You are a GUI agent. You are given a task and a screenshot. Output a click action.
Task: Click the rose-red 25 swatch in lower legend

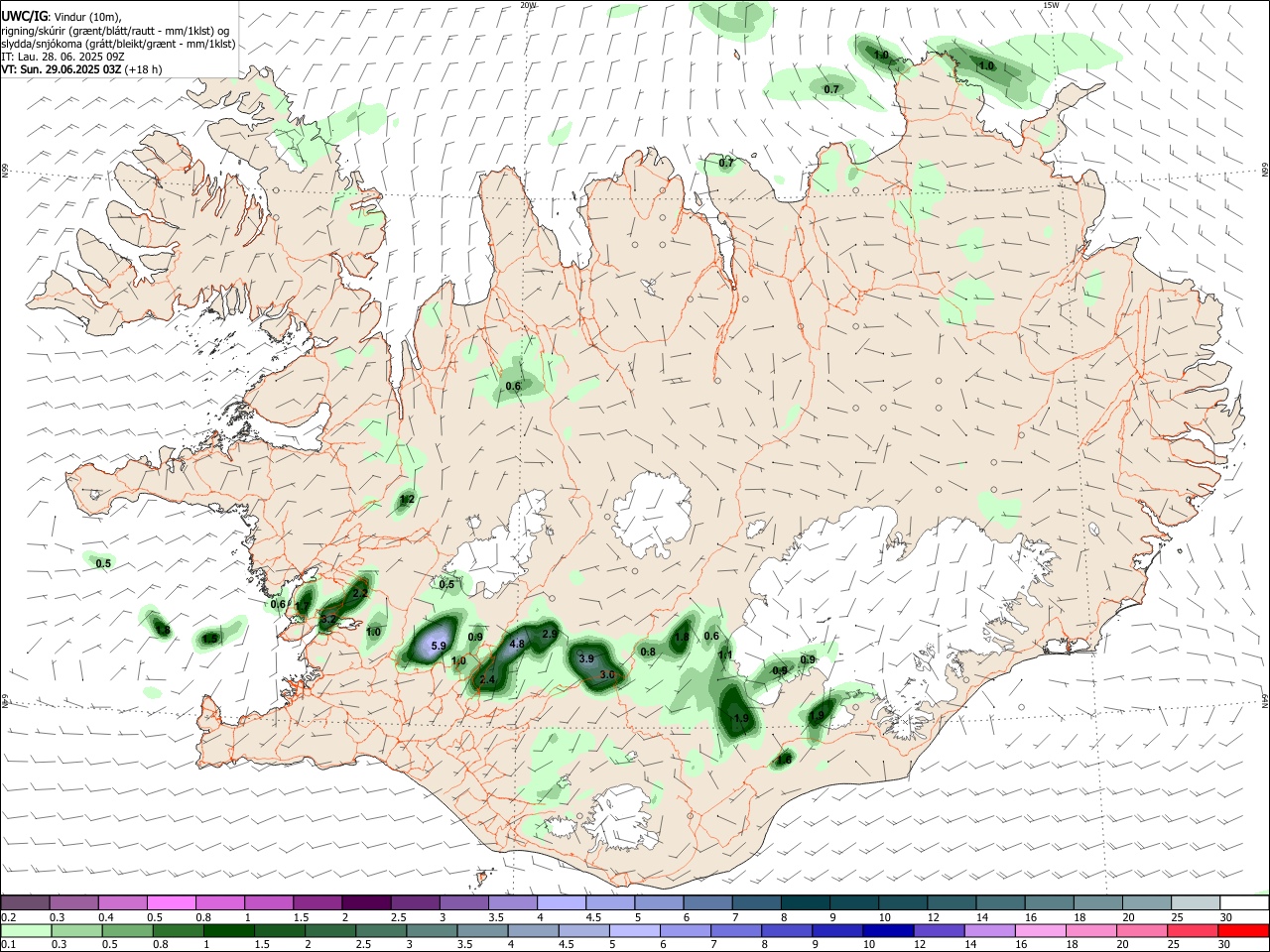[1195, 929]
